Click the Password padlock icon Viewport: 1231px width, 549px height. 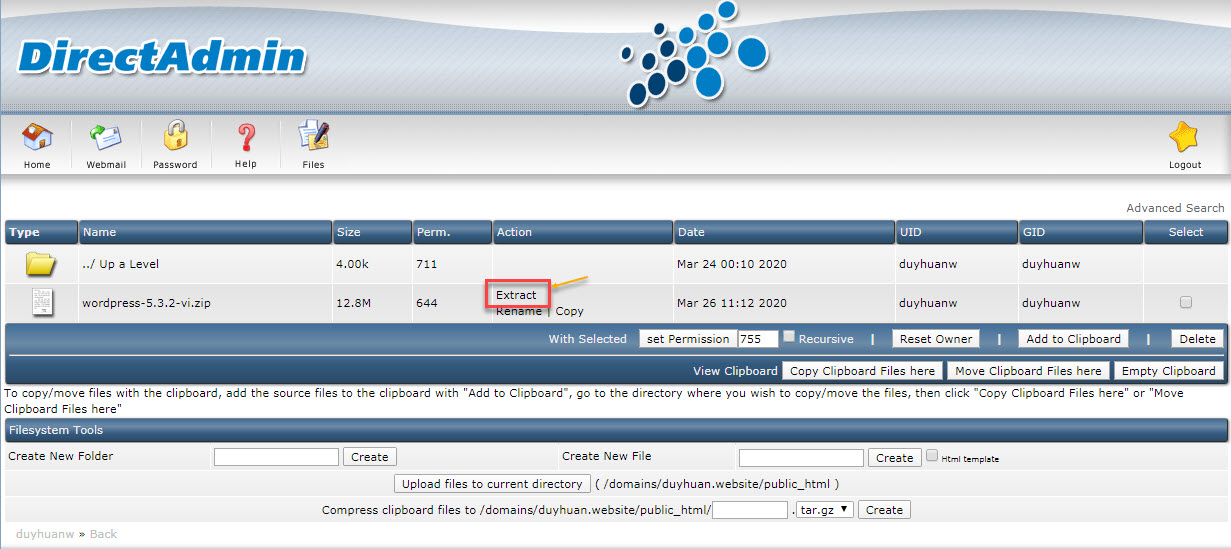175,138
